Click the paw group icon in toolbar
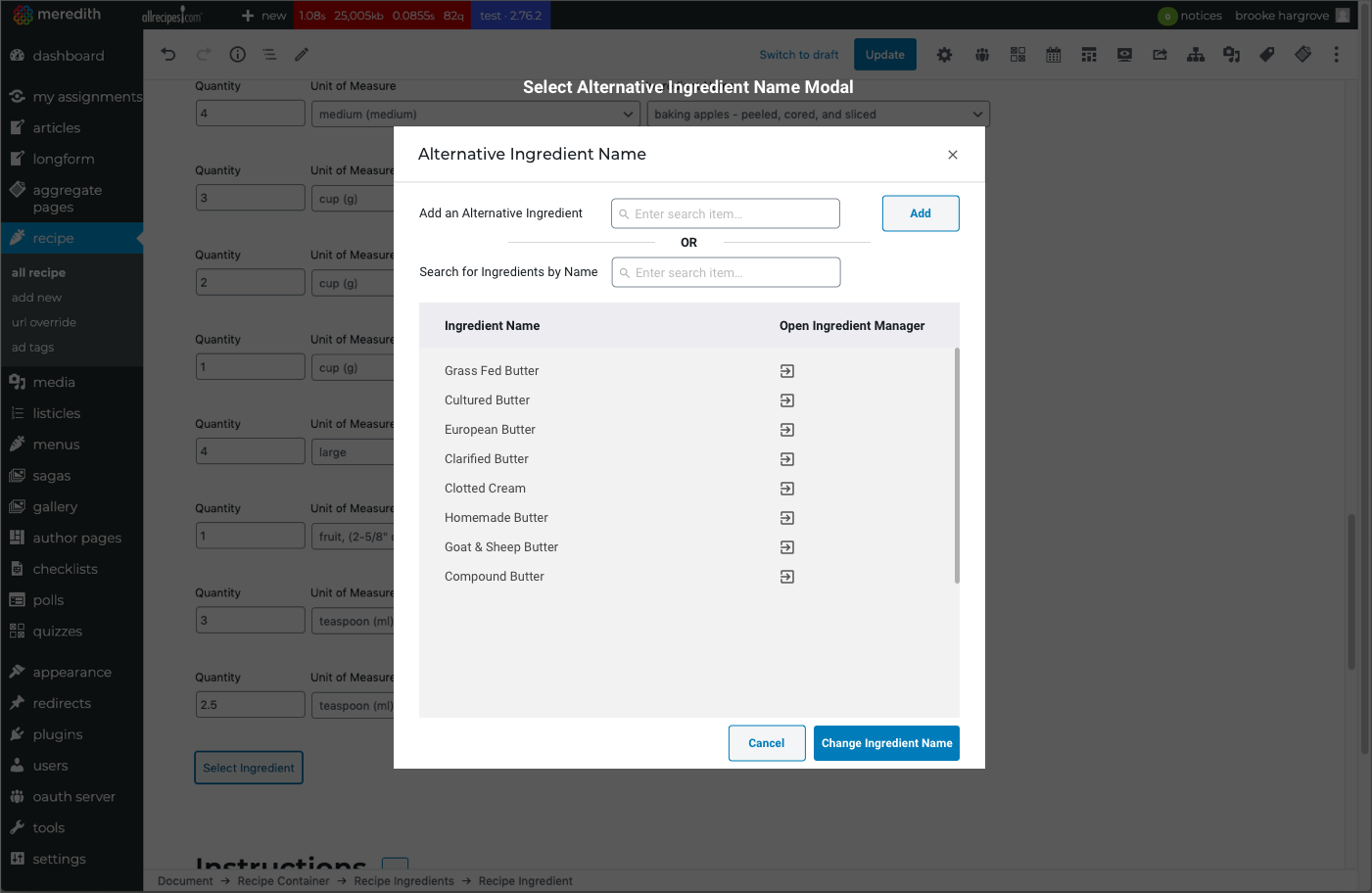The width and height of the screenshot is (1372, 893). pos(982,55)
